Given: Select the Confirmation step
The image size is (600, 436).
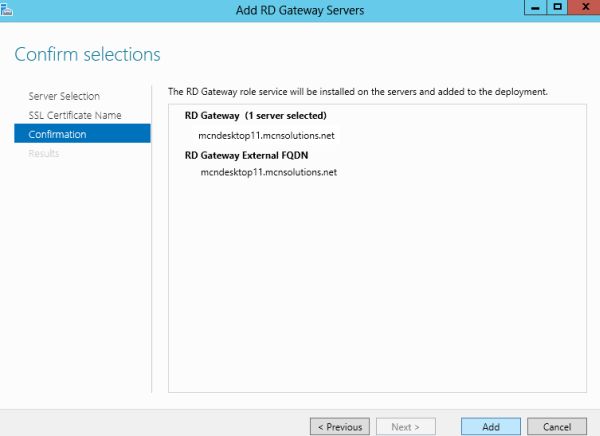Looking at the screenshot, I should pos(82,134).
